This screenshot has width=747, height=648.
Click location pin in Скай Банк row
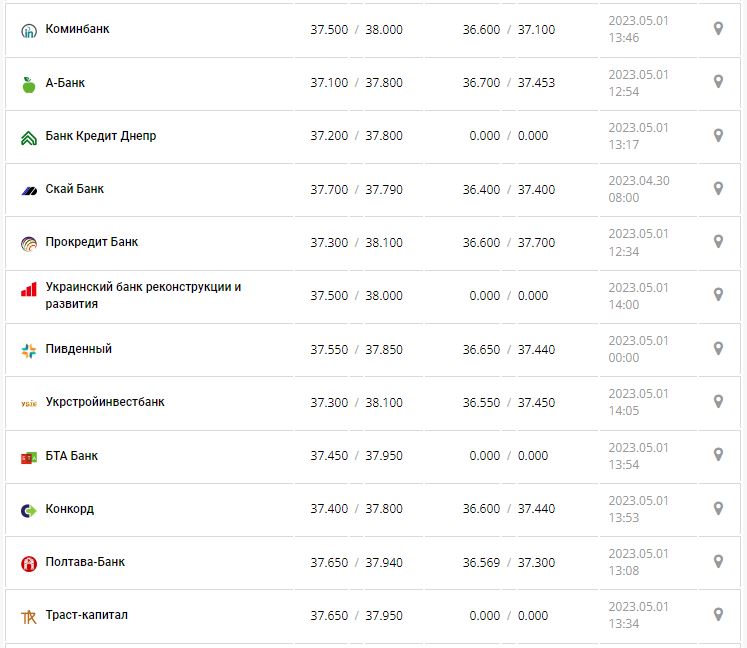(x=718, y=188)
